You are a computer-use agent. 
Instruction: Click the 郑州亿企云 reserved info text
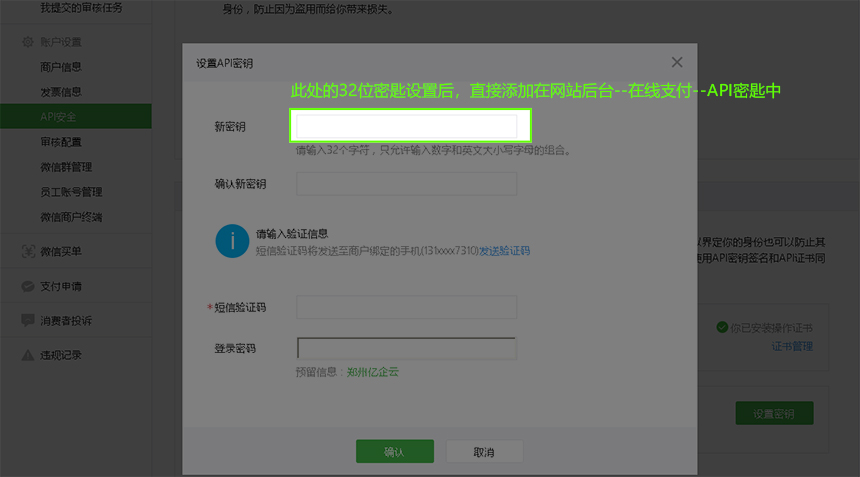pyautogui.click(x=373, y=372)
